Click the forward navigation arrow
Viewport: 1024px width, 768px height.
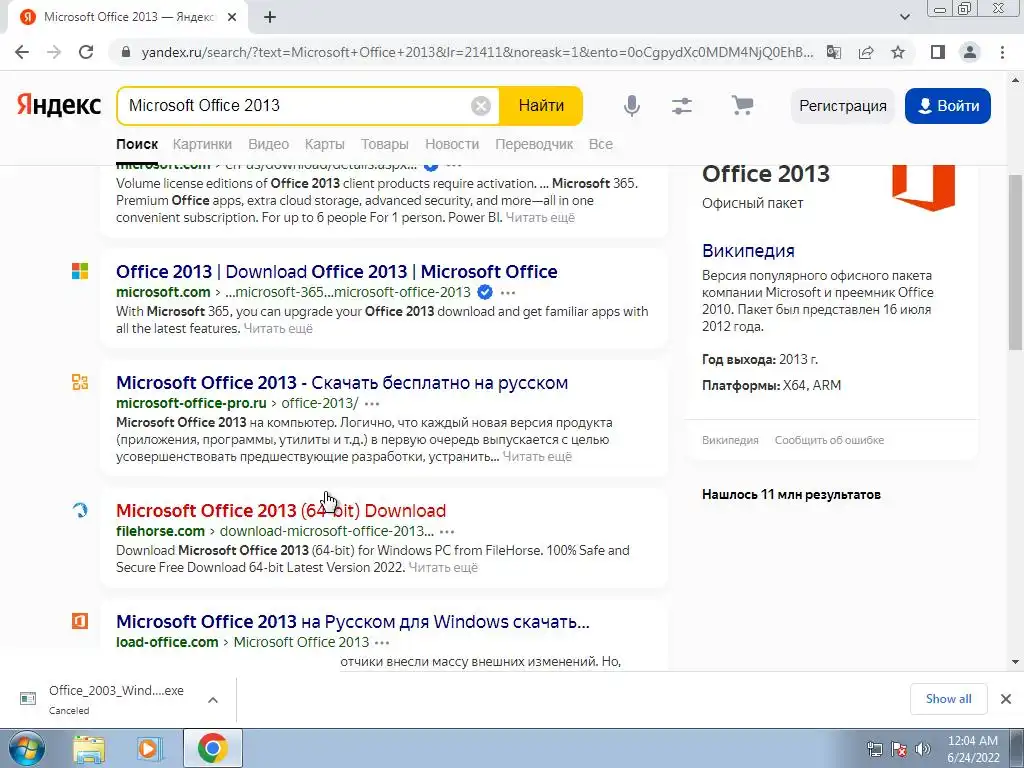pos(54,52)
